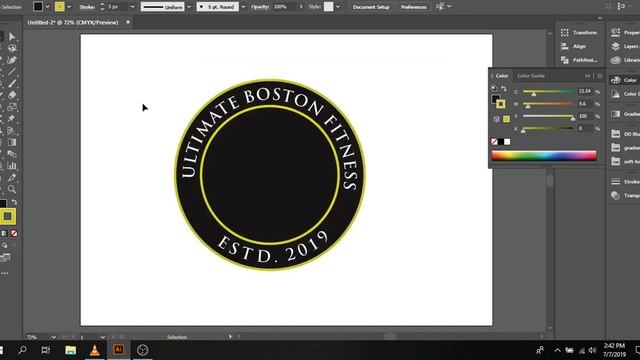Image resolution: width=640 pixels, height=360 pixels.
Task: Activate the black fill box in toolbar
Action: pos(2,203)
